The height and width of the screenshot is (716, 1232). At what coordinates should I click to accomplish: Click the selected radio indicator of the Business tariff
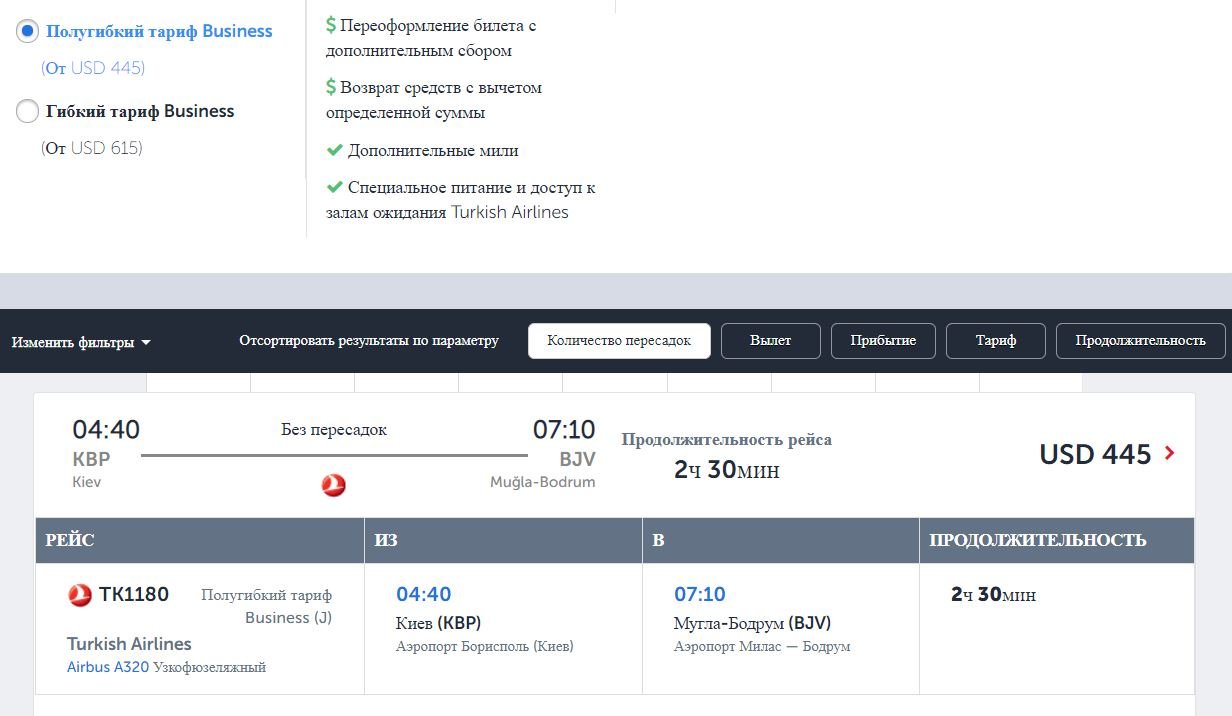click(x=27, y=31)
